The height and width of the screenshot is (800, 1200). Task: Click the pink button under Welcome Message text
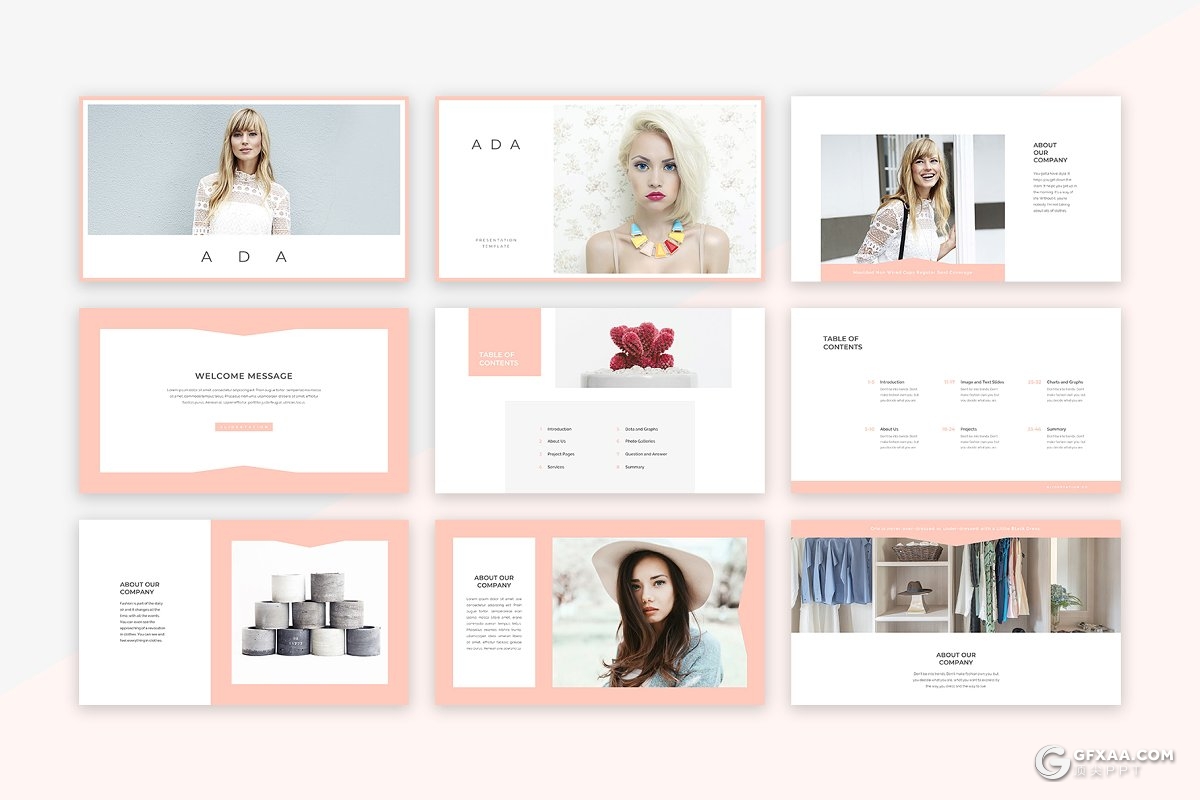click(244, 427)
